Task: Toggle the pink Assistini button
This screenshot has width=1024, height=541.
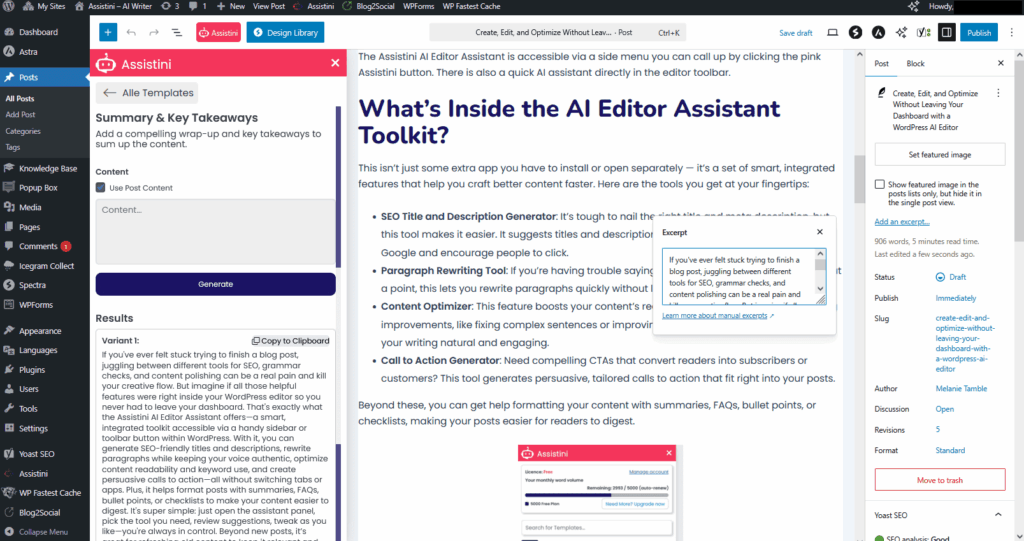Action: 218,32
